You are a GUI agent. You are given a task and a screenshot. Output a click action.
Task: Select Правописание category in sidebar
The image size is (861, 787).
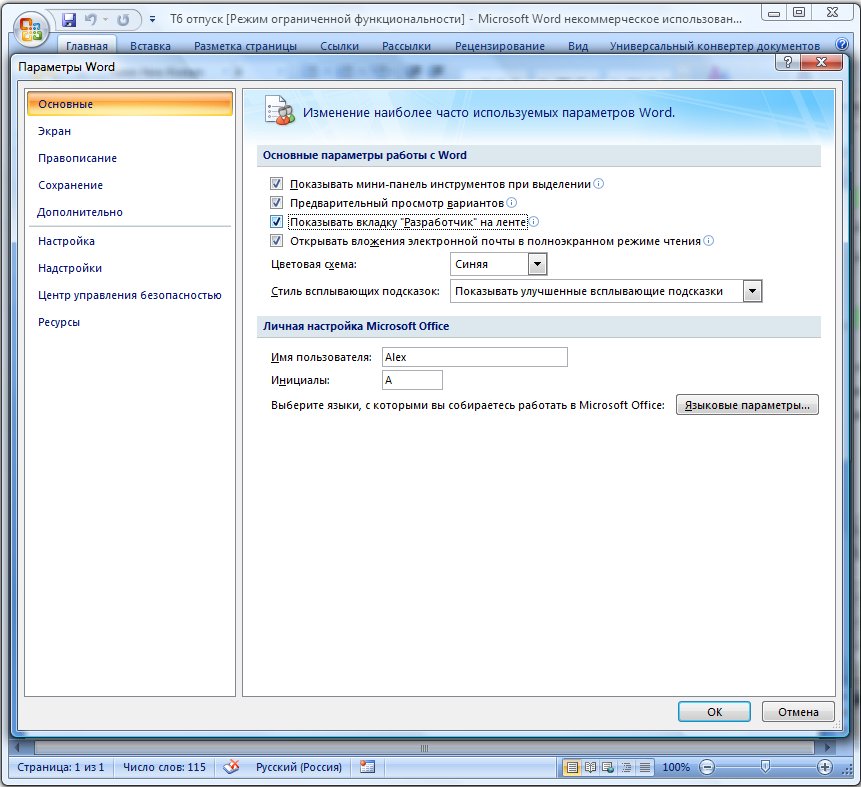tap(130, 158)
